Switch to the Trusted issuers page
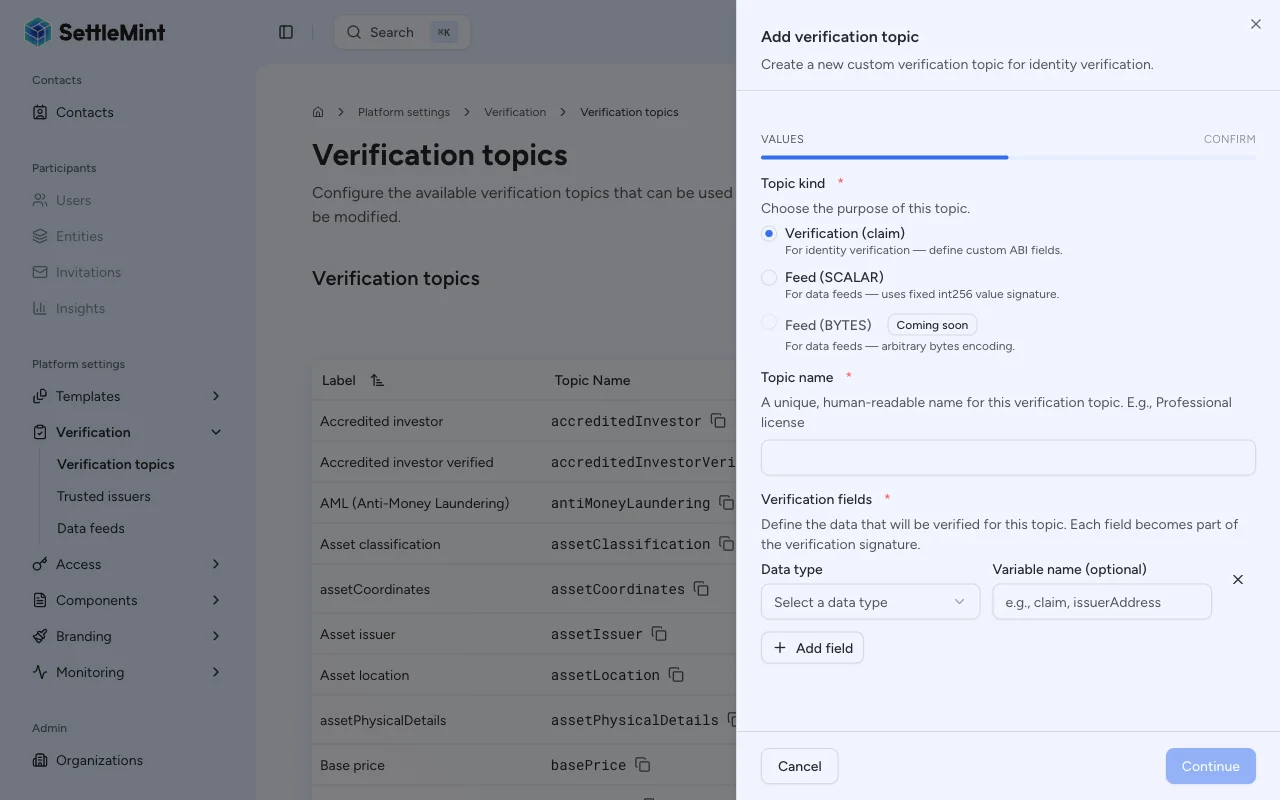The height and width of the screenshot is (800, 1280). (x=104, y=496)
